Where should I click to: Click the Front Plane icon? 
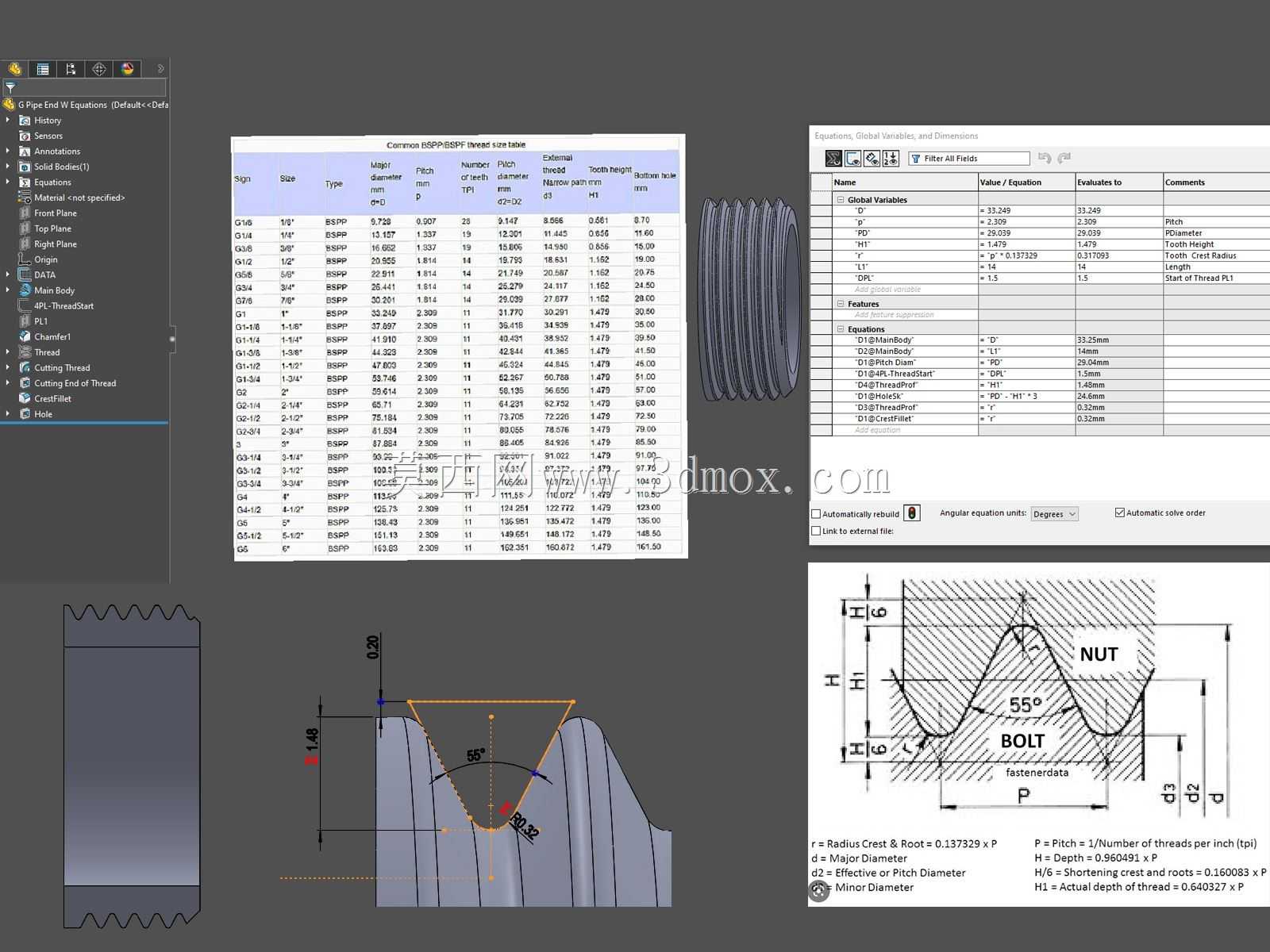(x=25, y=213)
